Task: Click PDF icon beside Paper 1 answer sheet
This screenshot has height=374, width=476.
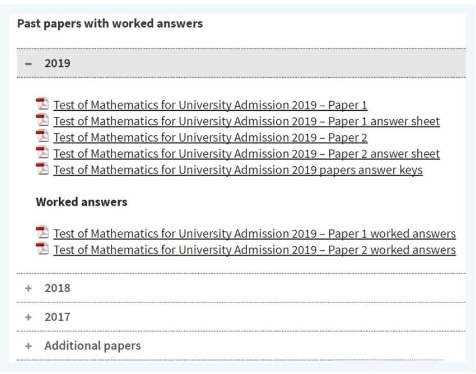Action: pos(42,120)
